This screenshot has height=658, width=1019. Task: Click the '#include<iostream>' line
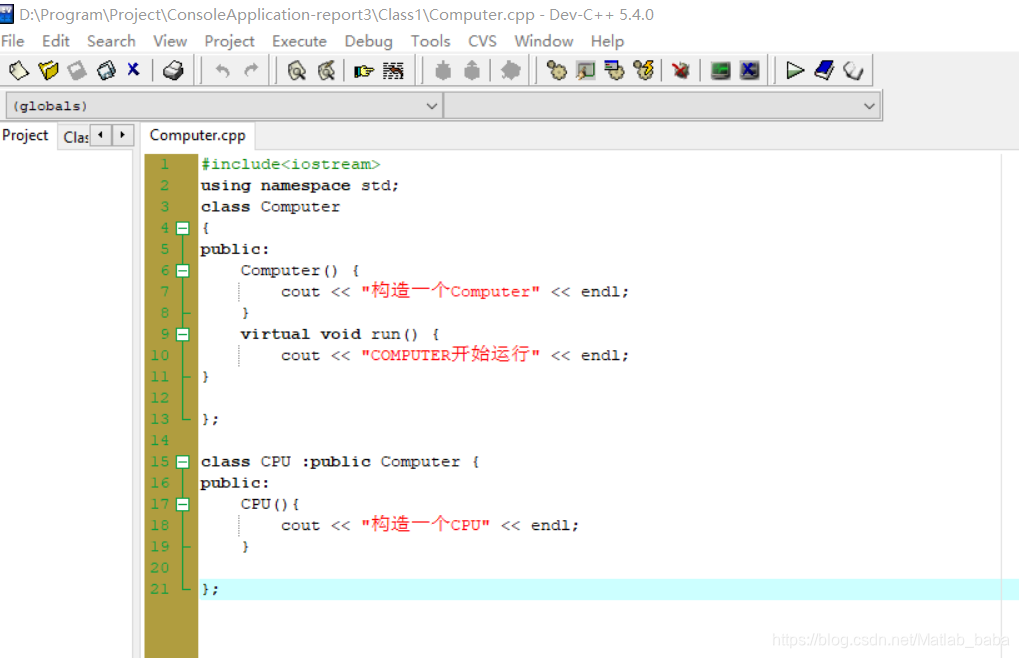coord(290,164)
